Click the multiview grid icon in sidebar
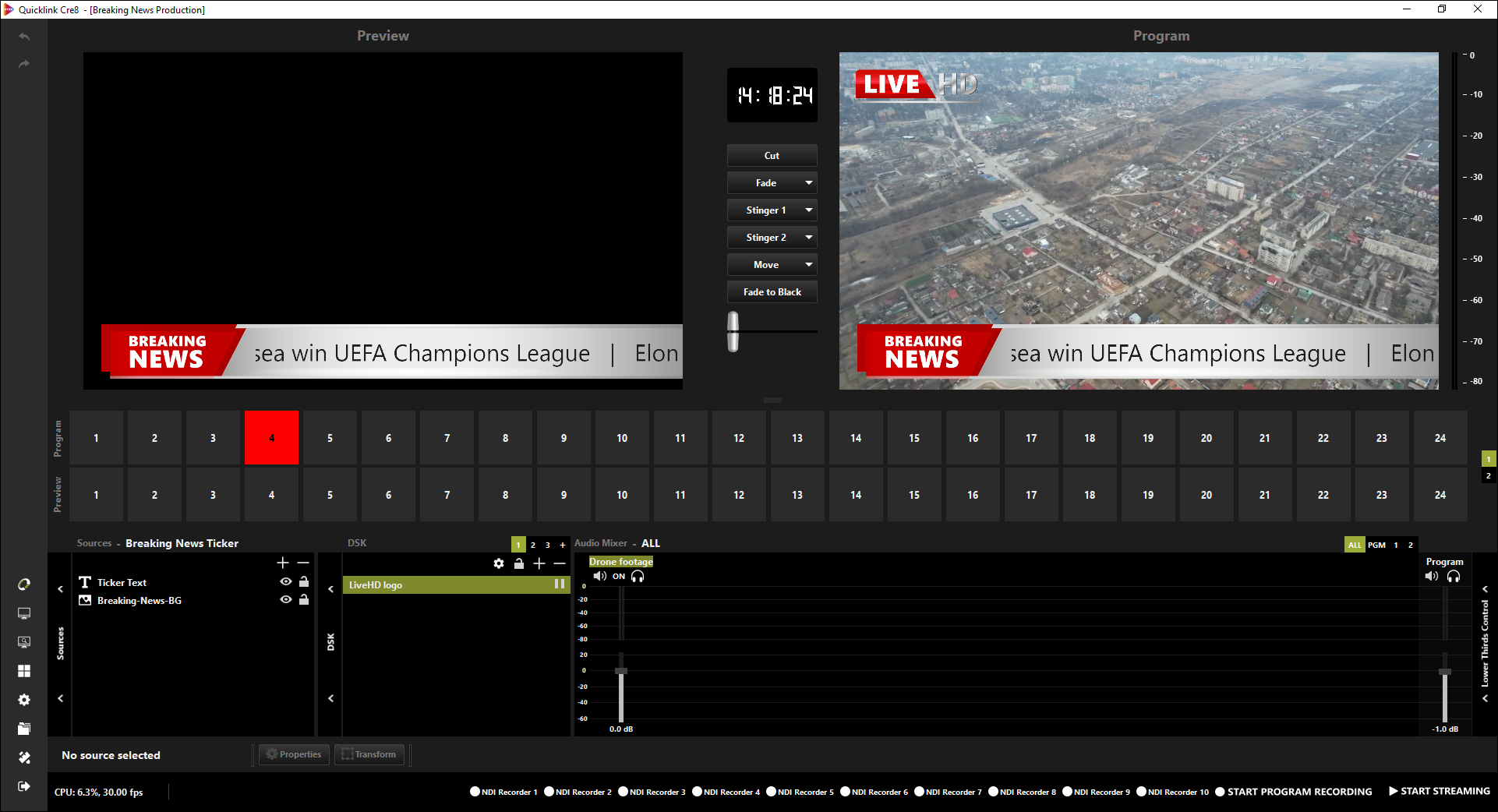This screenshot has height=812, width=1498. pyautogui.click(x=24, y=671)
